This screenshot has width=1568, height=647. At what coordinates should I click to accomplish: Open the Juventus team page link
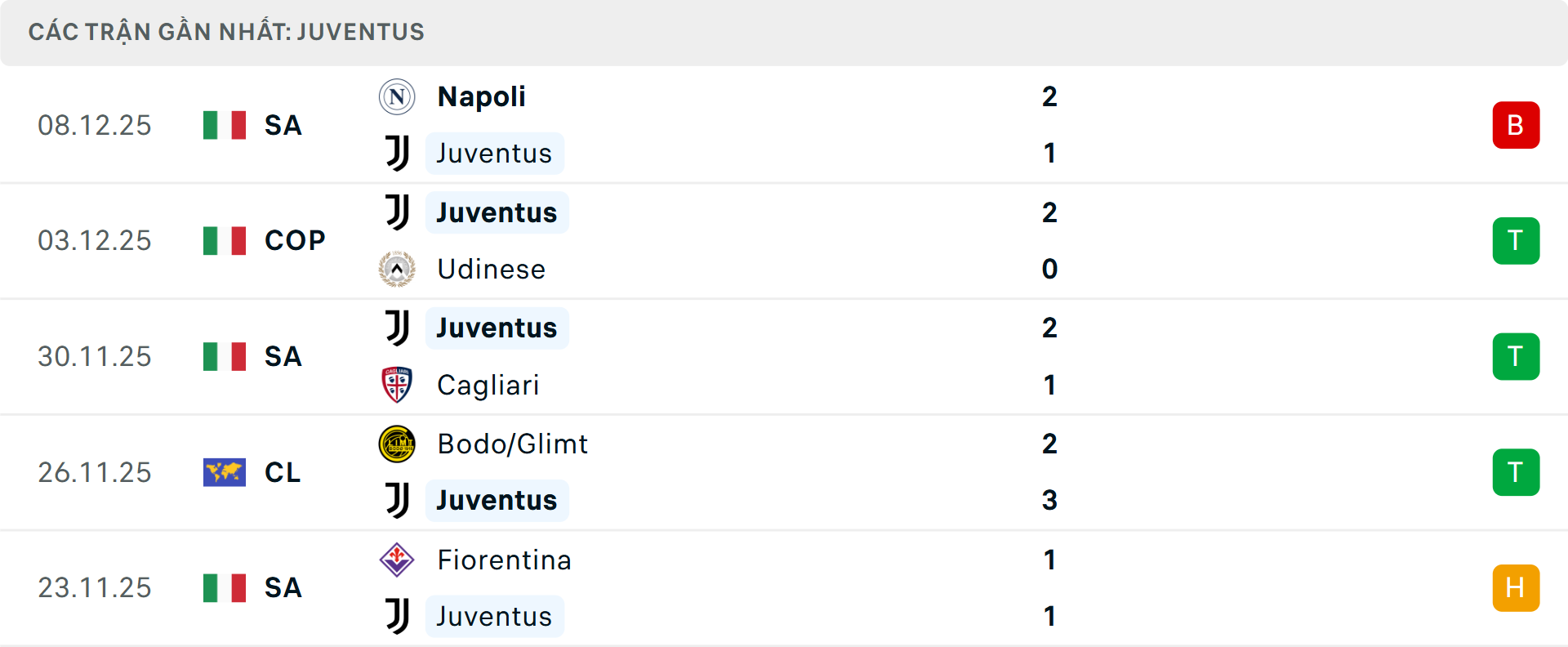(x=495, y=153)
